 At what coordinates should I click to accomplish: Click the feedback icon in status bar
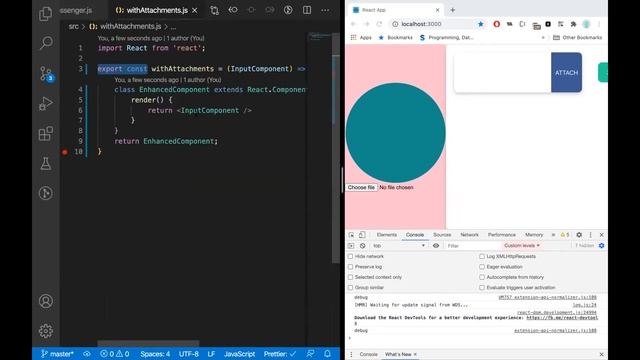coord(311,354)
